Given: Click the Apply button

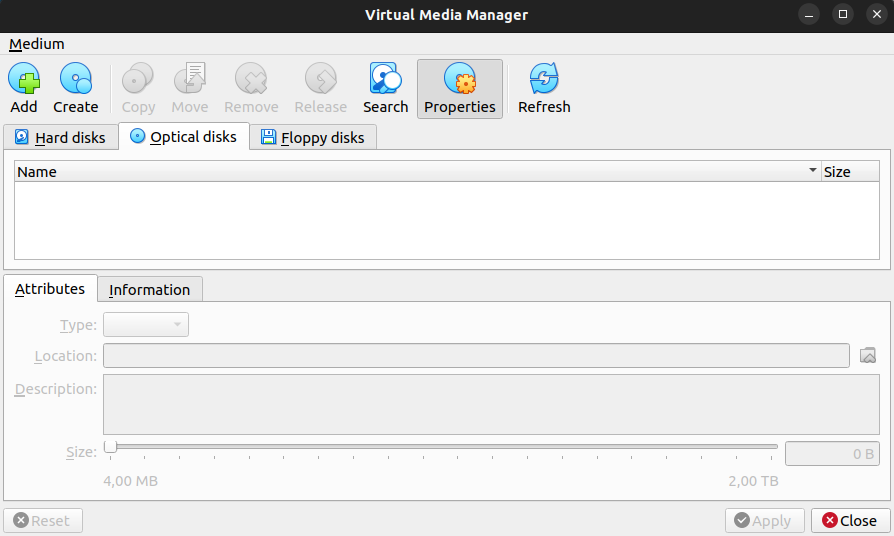Looking at the screenshot, I should (764, 520).
